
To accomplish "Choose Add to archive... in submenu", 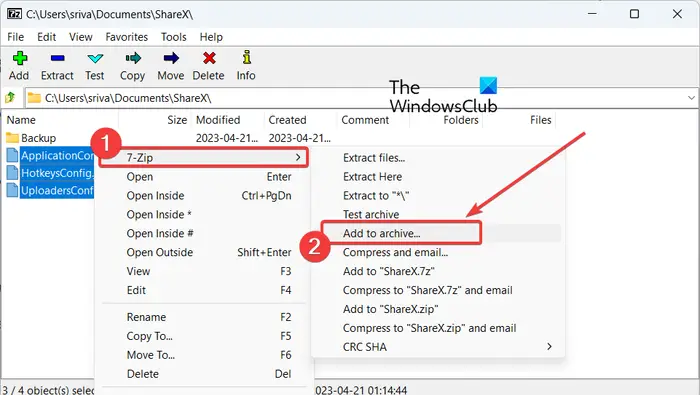I will coord(381,233).
